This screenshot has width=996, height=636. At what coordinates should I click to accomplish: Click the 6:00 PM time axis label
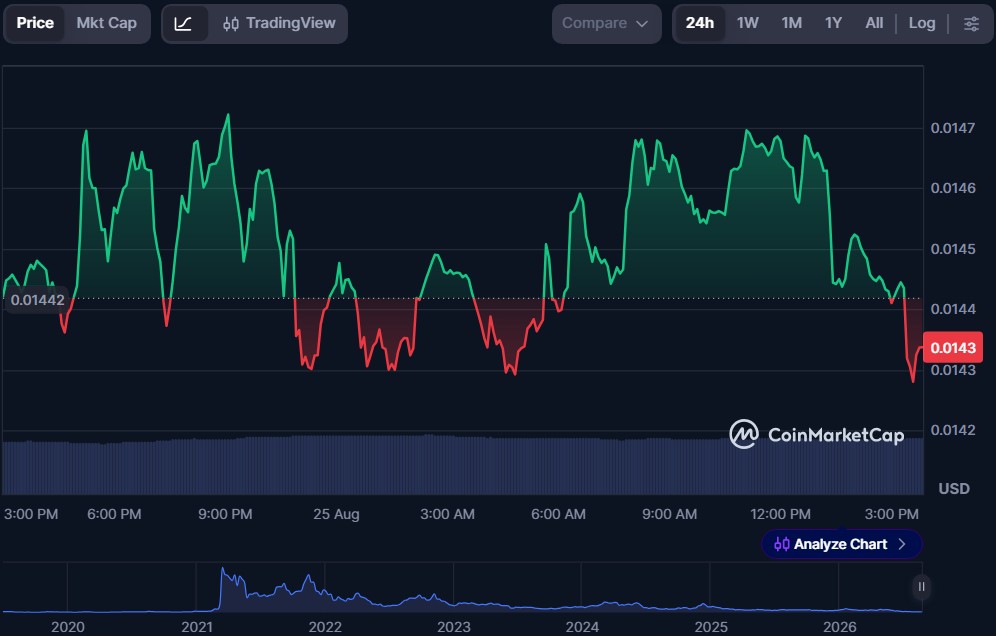(114, 514)
